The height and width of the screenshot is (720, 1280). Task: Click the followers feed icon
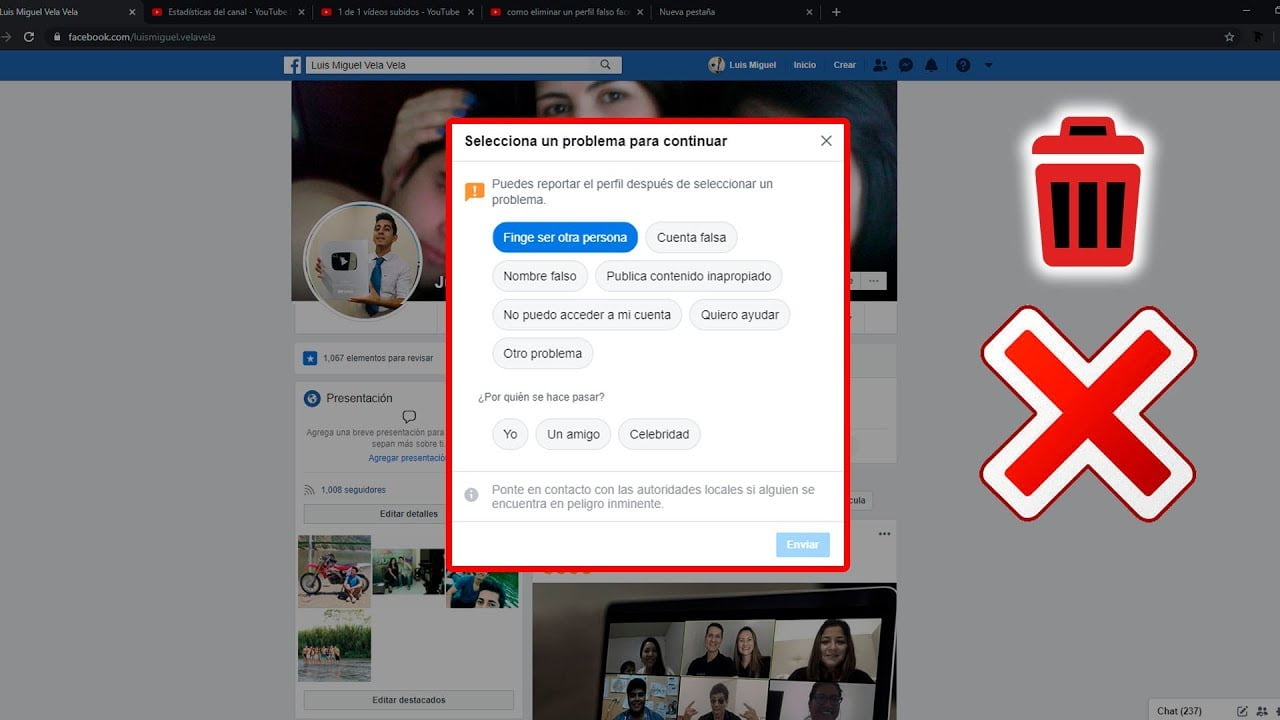(309, 490)
